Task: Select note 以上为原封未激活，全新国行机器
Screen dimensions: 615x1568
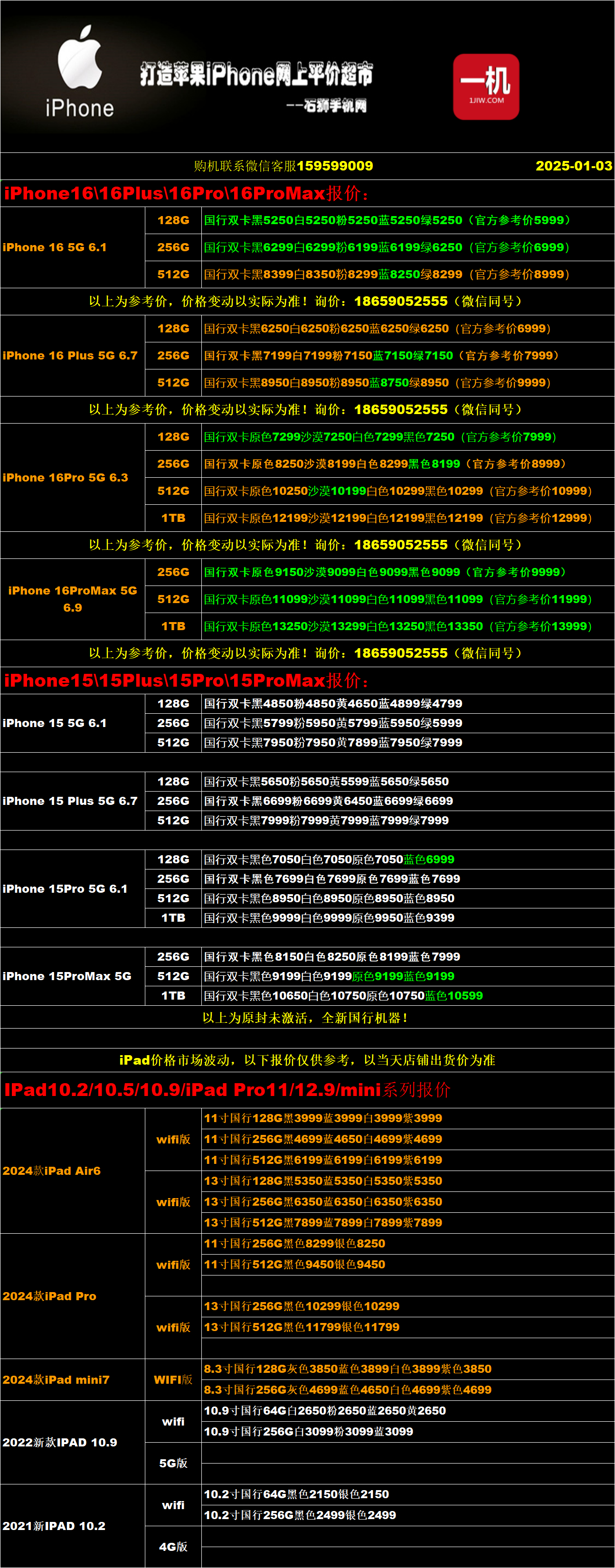Action: click(304, 1018)
